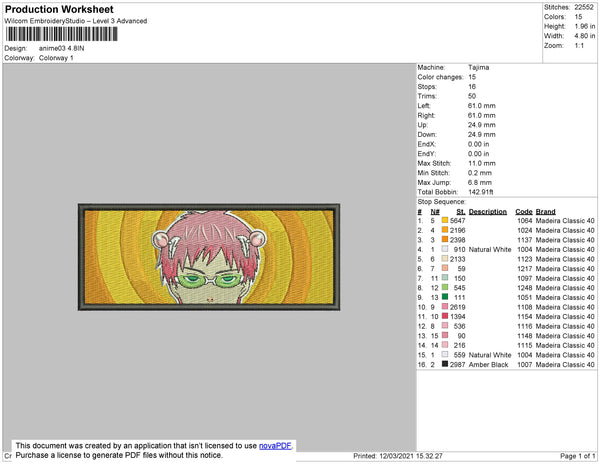Screen dimensions: 600x464
Task: Choose the peach swatch for code 1217
Action: 445,268
